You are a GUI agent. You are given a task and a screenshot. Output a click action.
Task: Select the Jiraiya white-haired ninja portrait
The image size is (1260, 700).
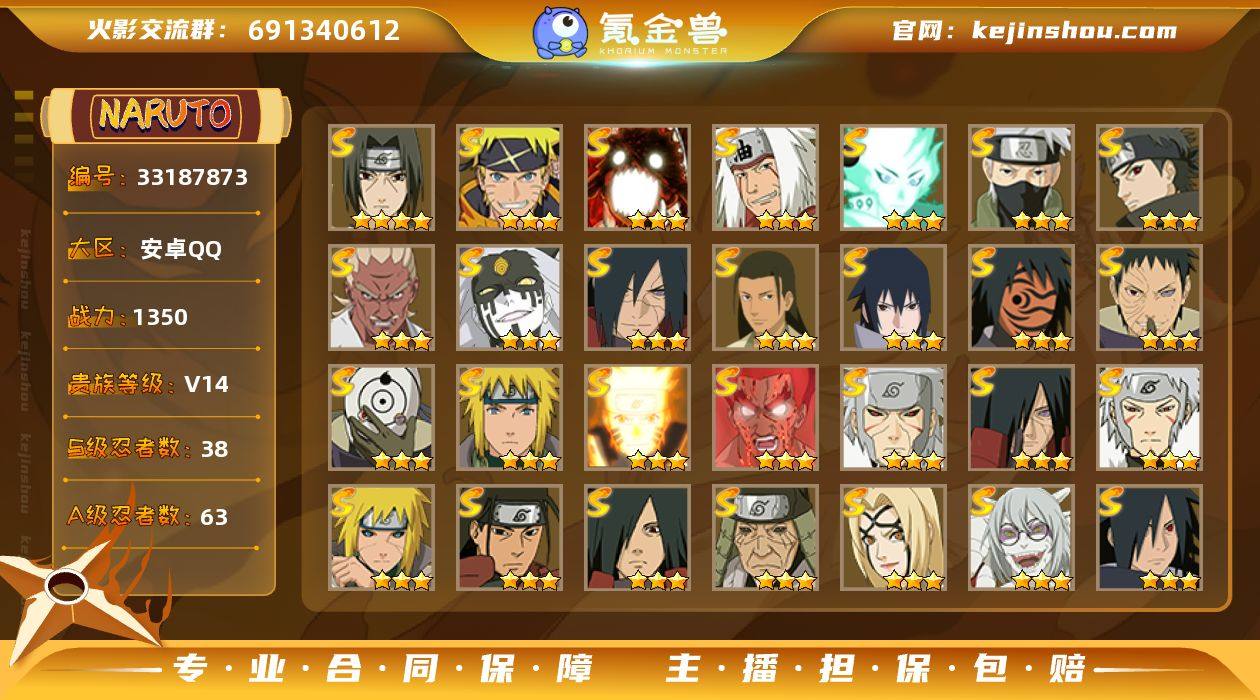point(765,177)
